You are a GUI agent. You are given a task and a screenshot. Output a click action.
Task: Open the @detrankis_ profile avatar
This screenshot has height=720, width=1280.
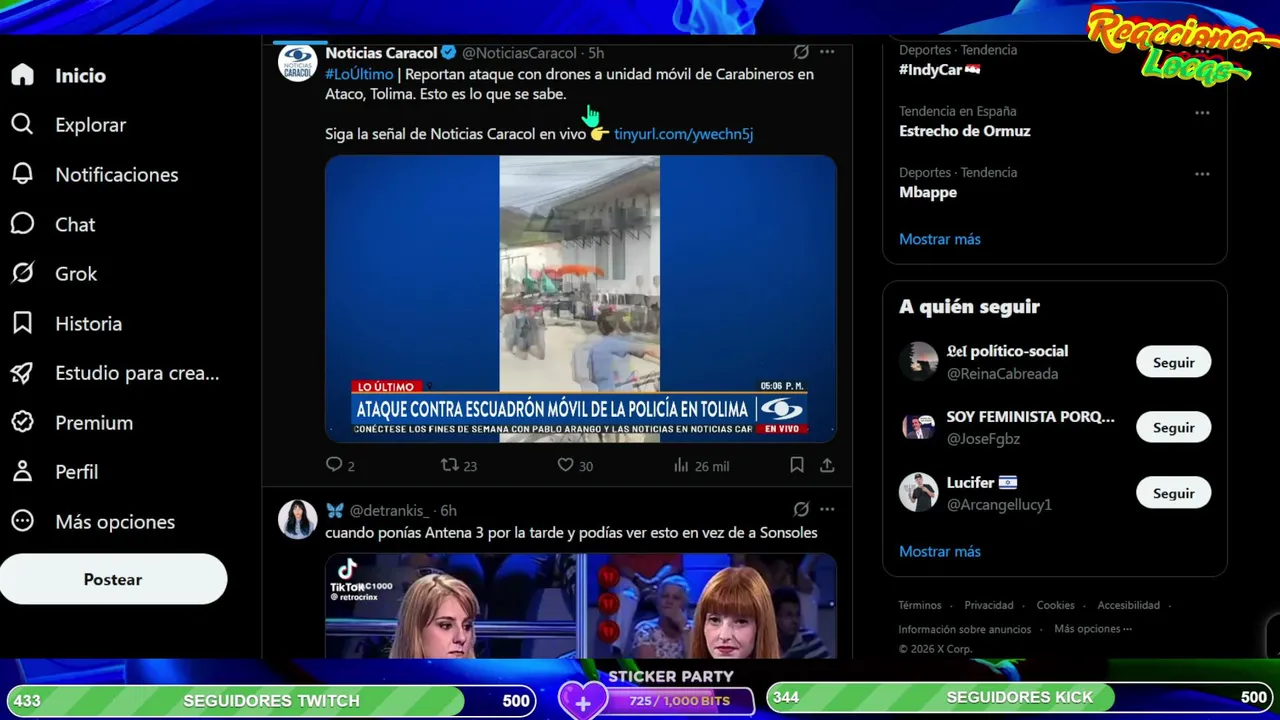click(297, 520)
